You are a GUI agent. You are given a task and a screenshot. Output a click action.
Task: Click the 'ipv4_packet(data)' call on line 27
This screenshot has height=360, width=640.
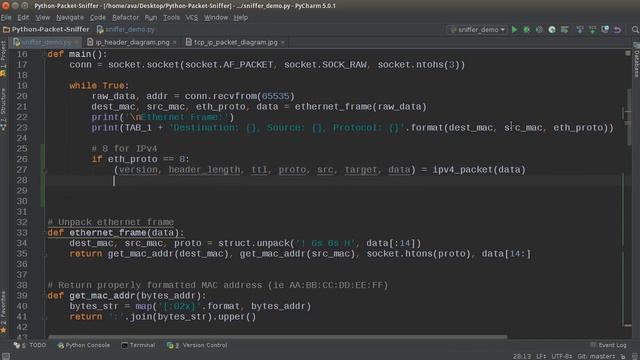click(479, 170)
